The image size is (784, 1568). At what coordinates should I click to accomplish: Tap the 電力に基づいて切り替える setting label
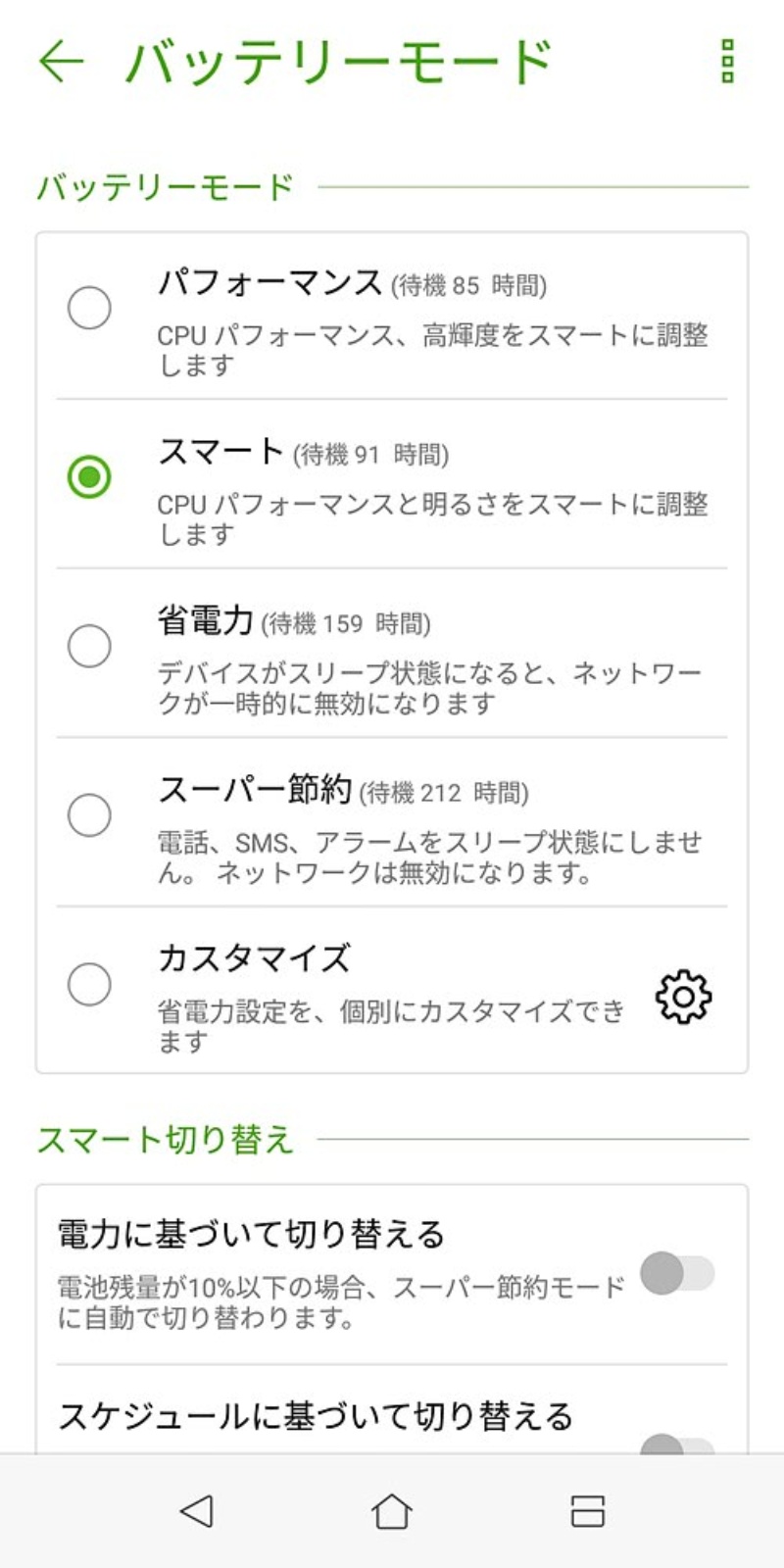251,1235
